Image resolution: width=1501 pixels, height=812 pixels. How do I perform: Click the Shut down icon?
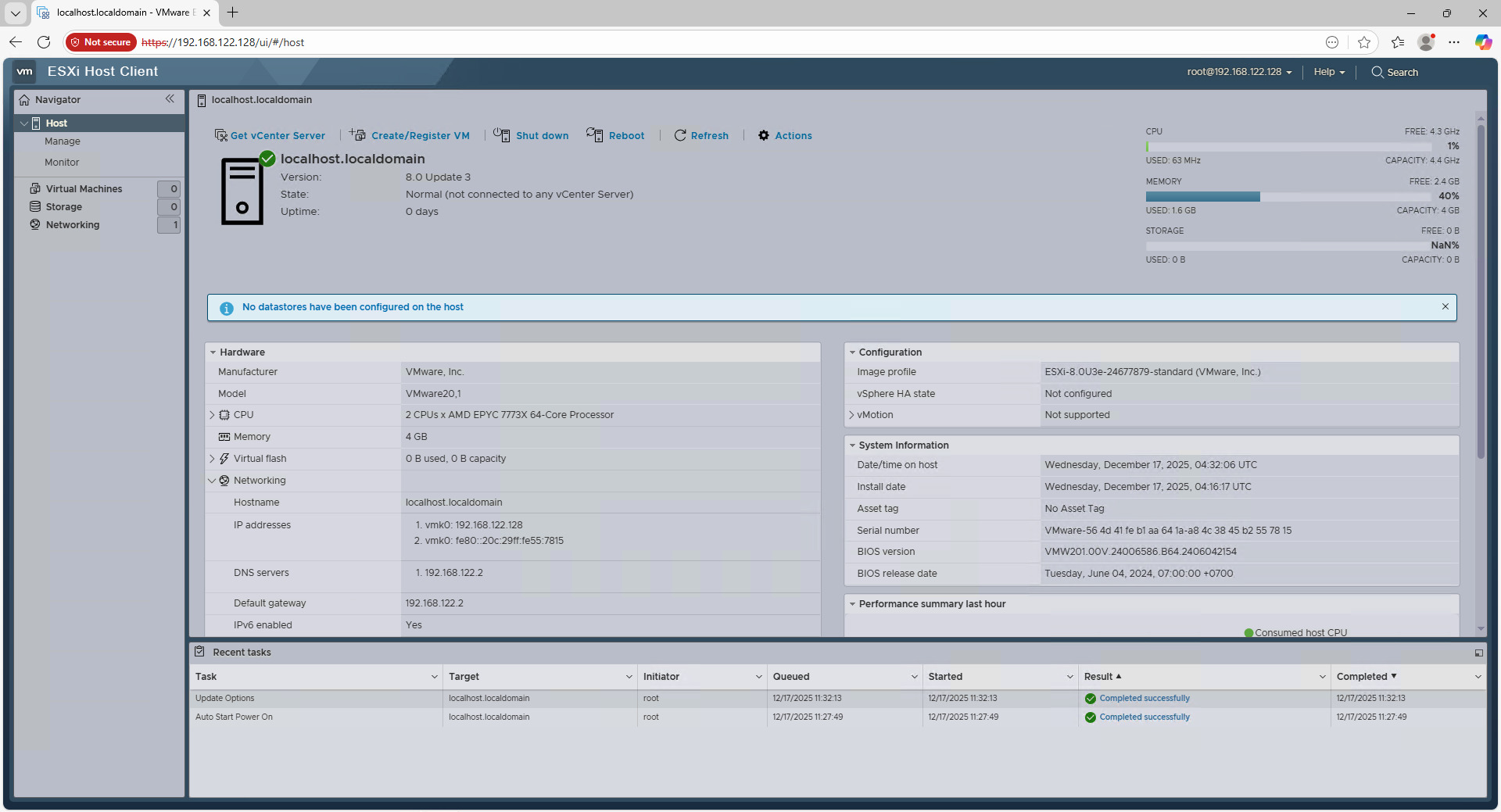point(502,134)
